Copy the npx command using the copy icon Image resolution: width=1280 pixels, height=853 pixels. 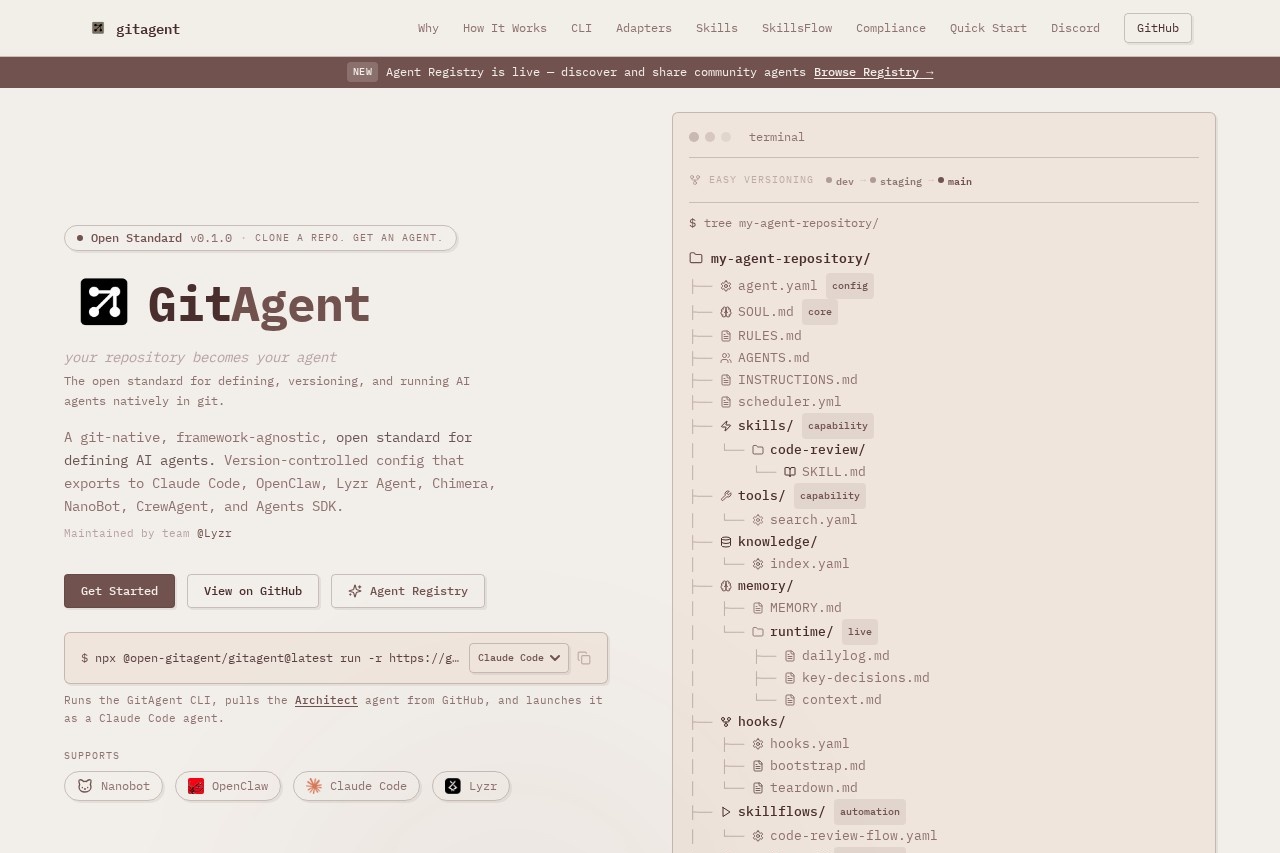[584, 658]
